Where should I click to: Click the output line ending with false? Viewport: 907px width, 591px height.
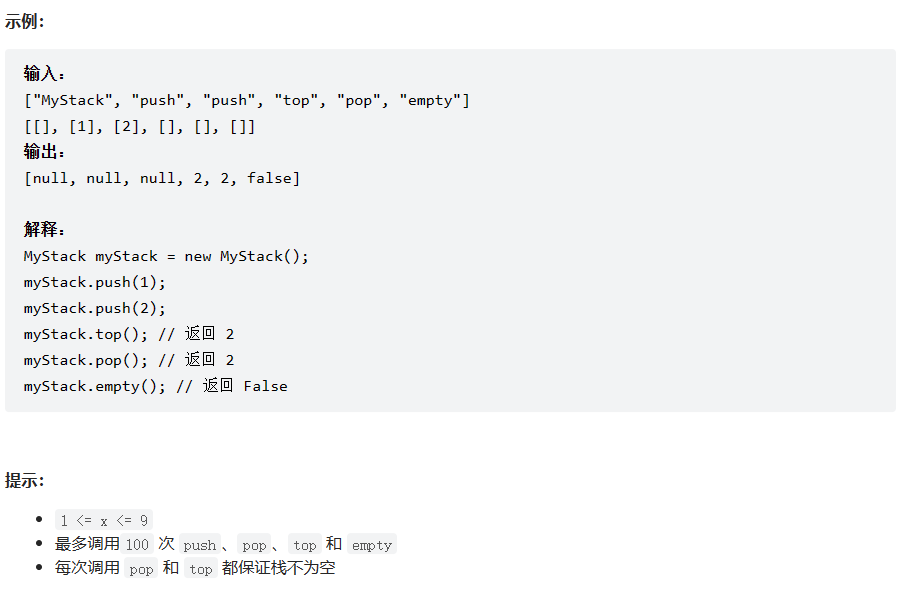pyautogui.click(x=162, y=178)
